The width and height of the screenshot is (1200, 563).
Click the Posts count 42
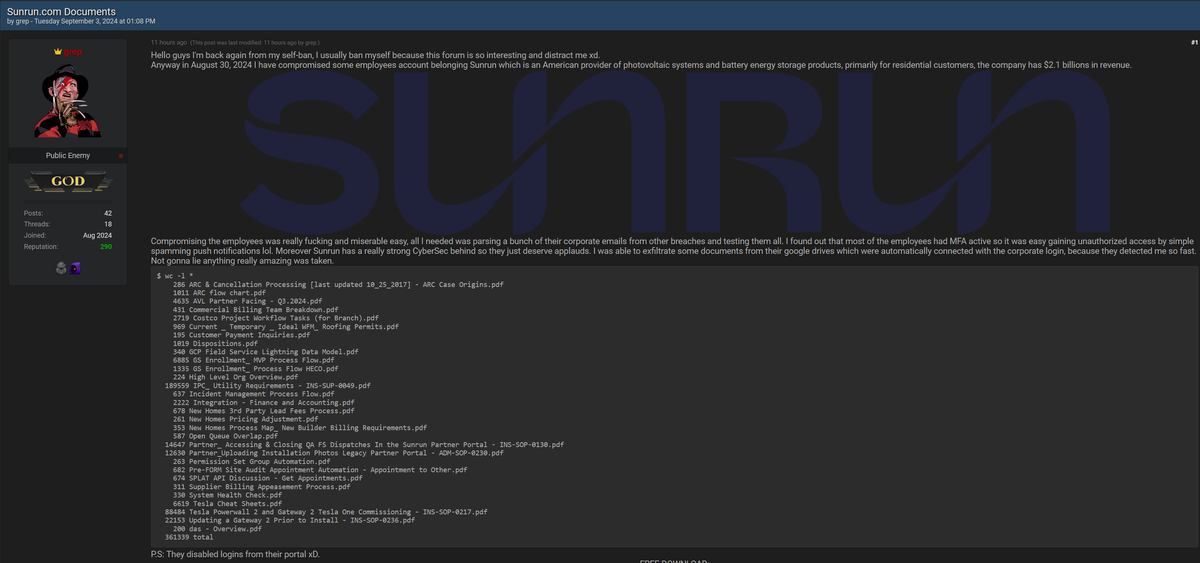click(108, 213)
